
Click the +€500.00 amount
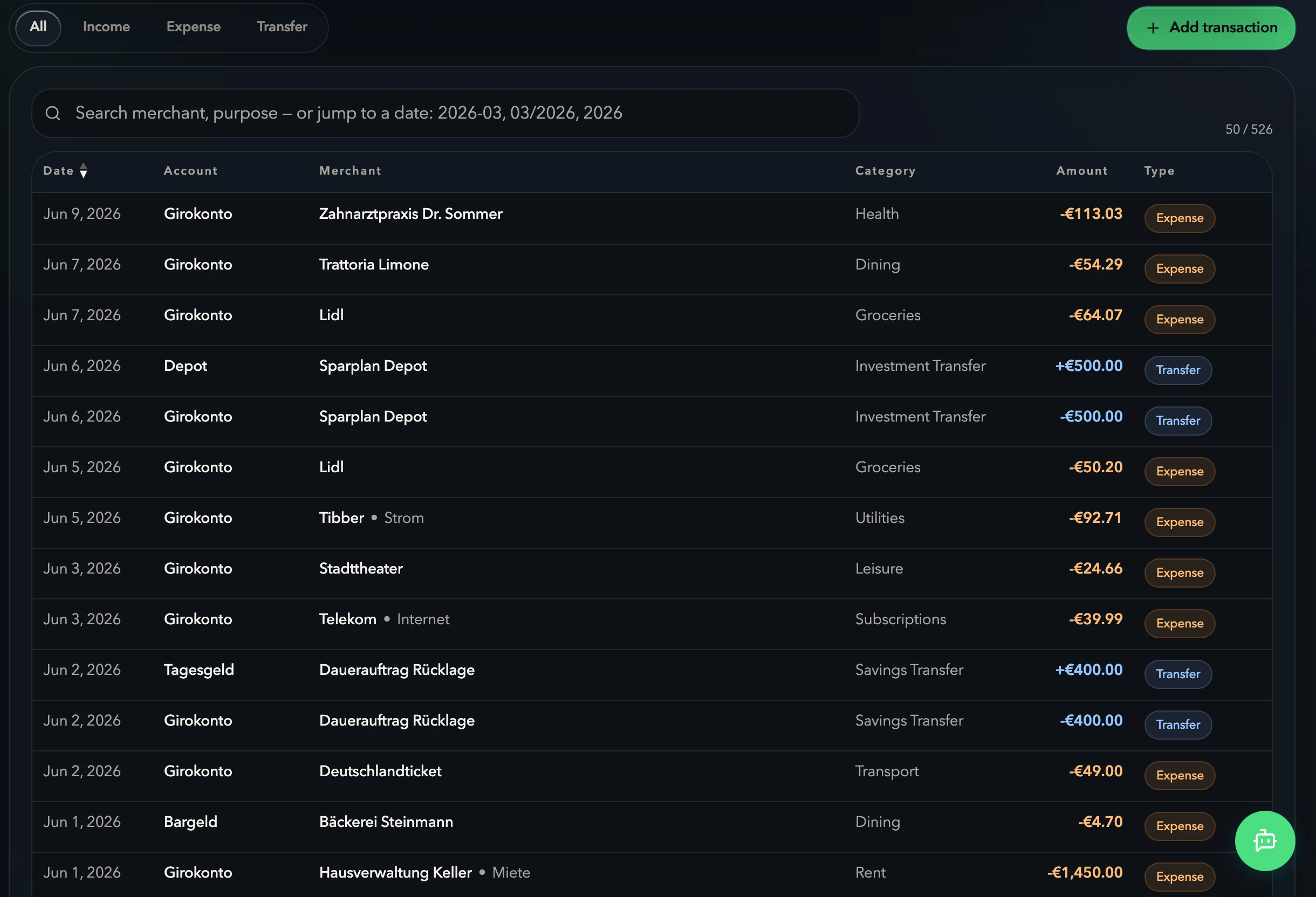pos(1088,365)
